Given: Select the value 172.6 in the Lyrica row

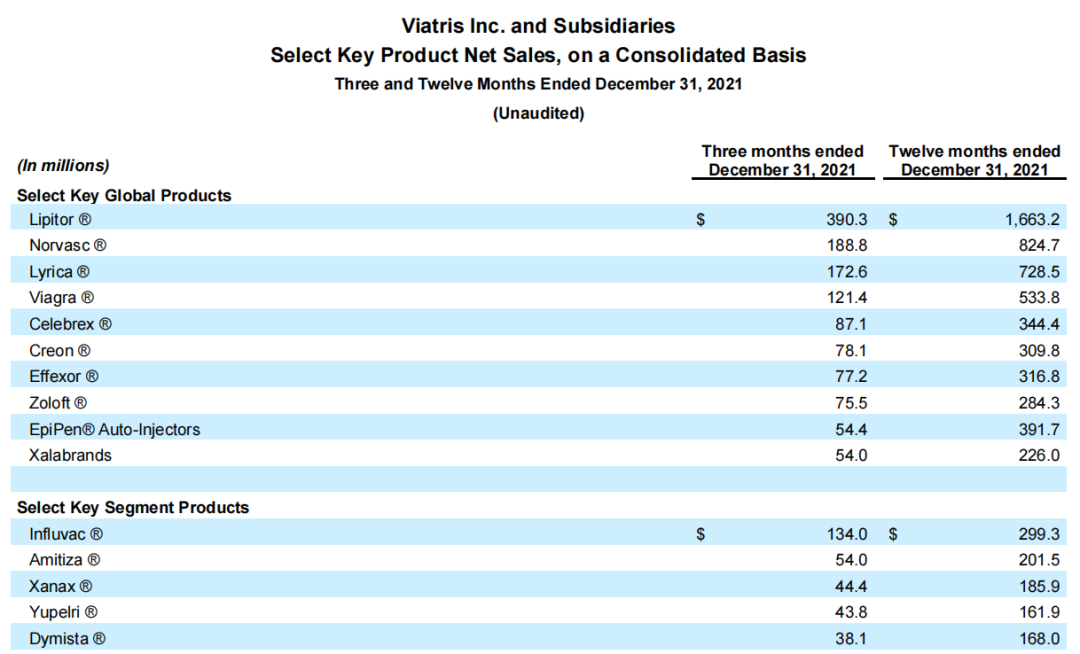Looking at the screenshot, I should pos(847,272).
